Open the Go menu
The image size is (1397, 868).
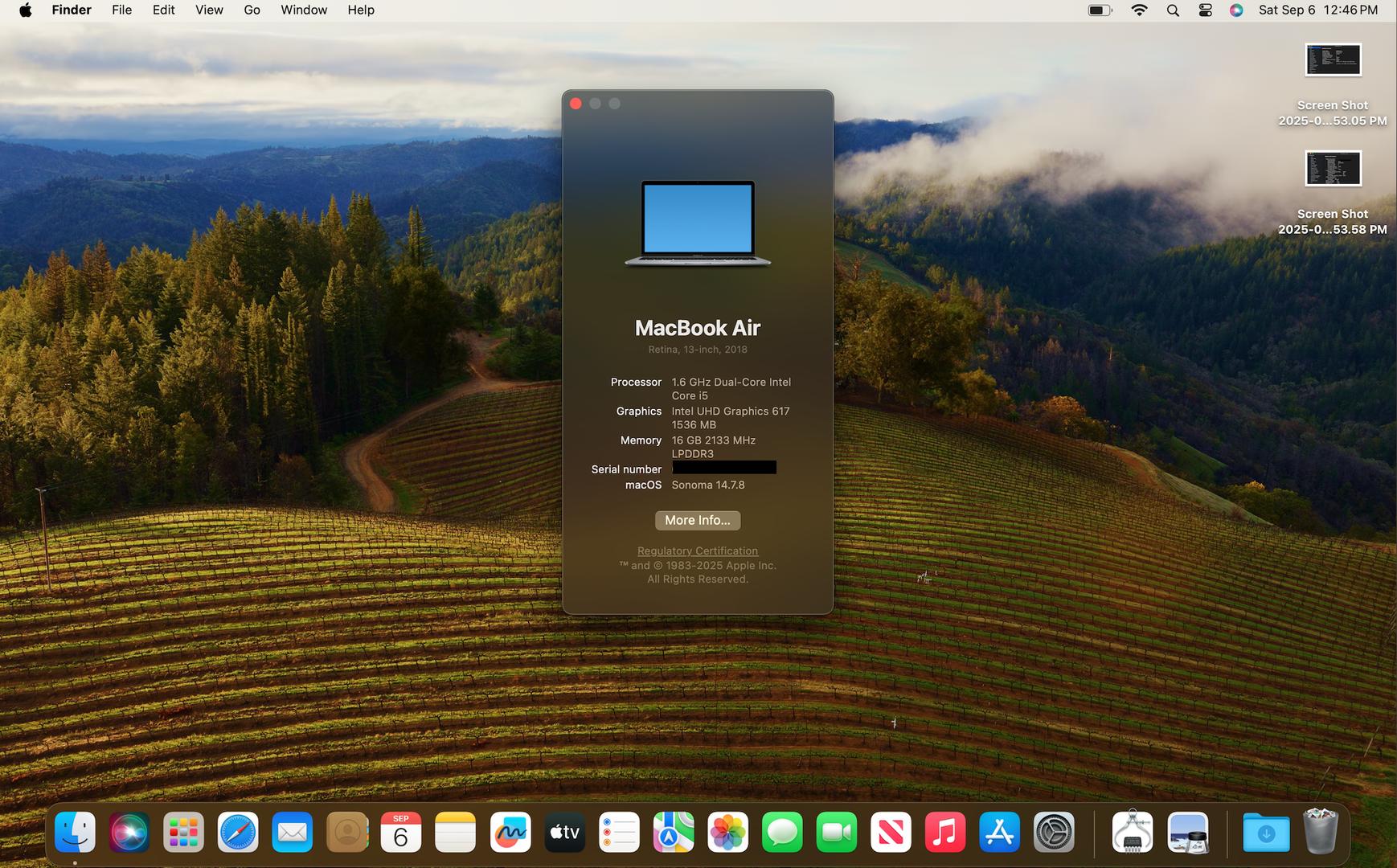252,10
